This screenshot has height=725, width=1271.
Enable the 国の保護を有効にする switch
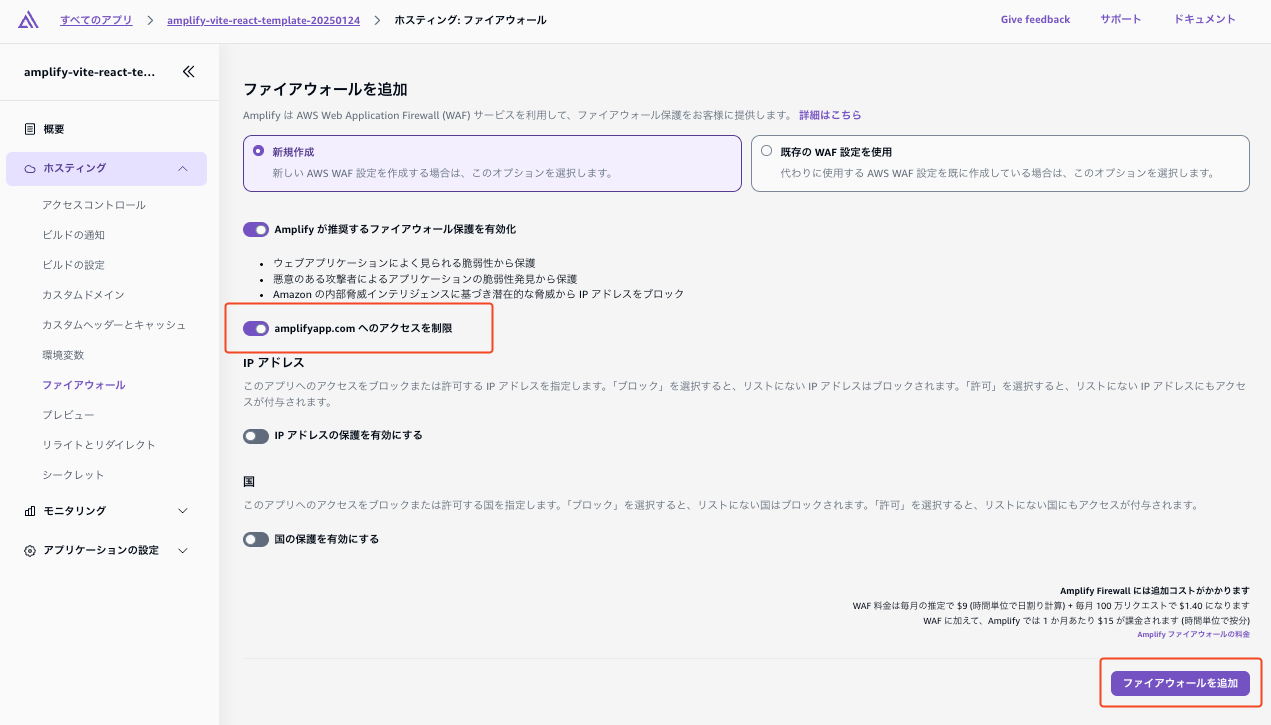[x=256, y=540]
